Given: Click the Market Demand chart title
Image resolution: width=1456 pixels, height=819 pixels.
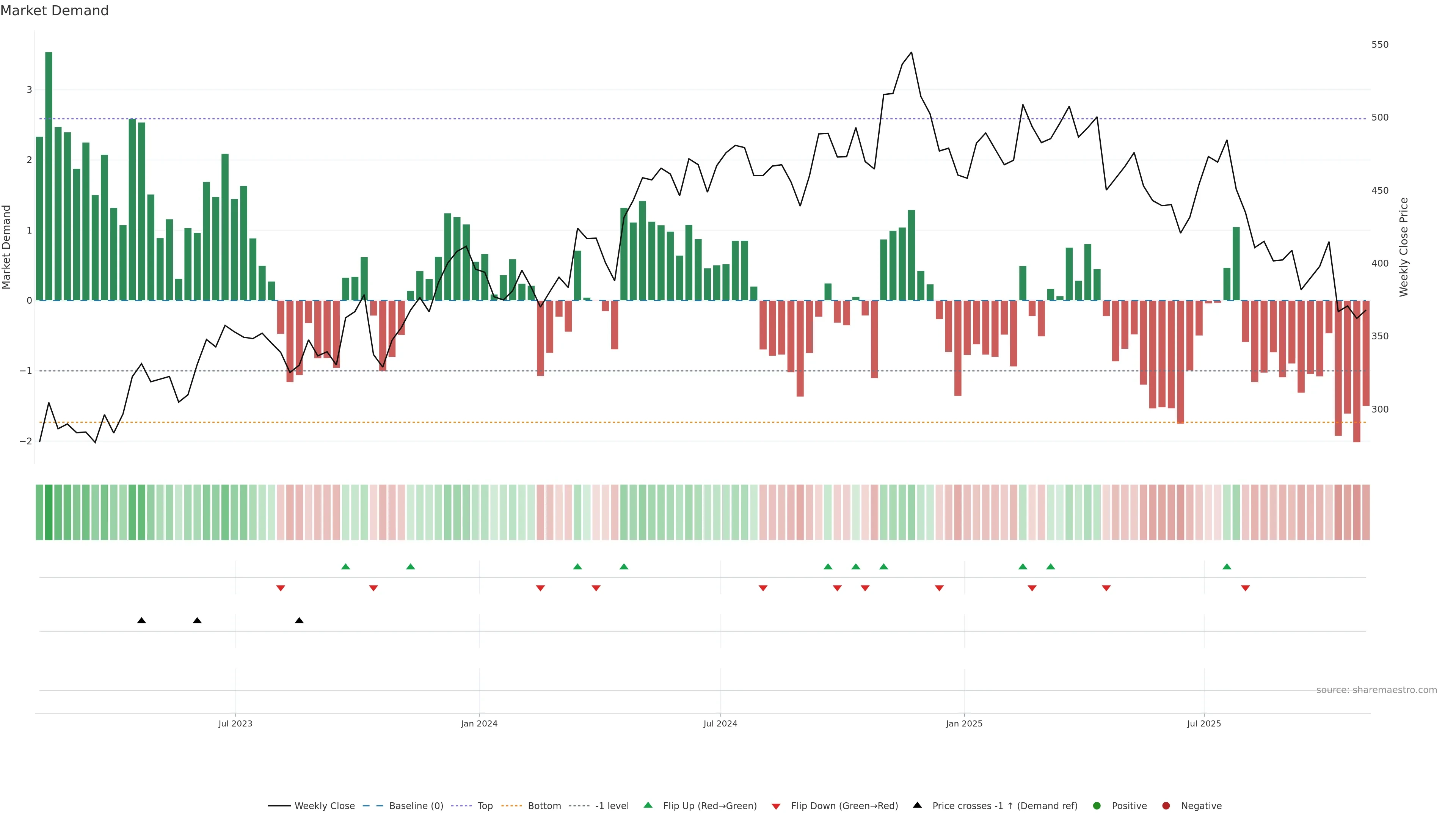Looking at the screenshot, I should click(x=54, y=11).
